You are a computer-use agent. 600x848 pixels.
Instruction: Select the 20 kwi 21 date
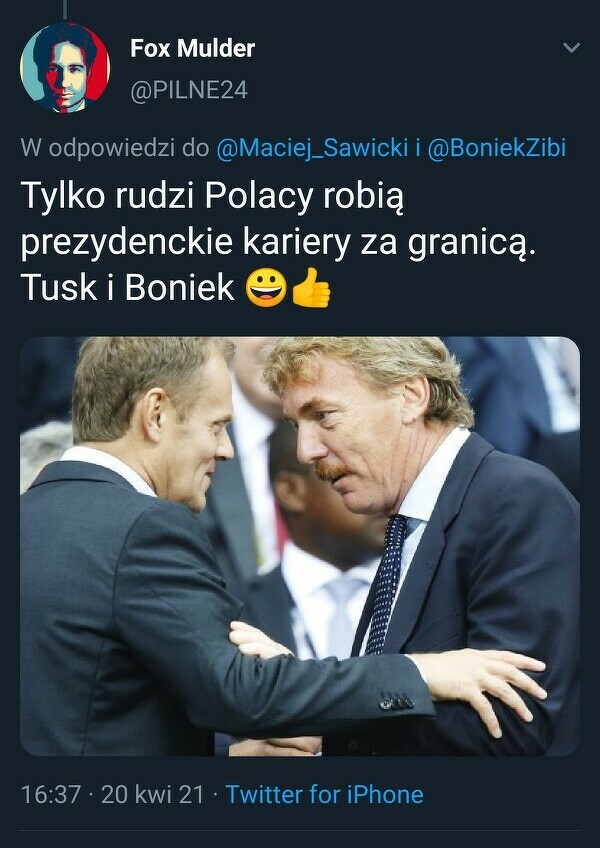click(153, 794)
